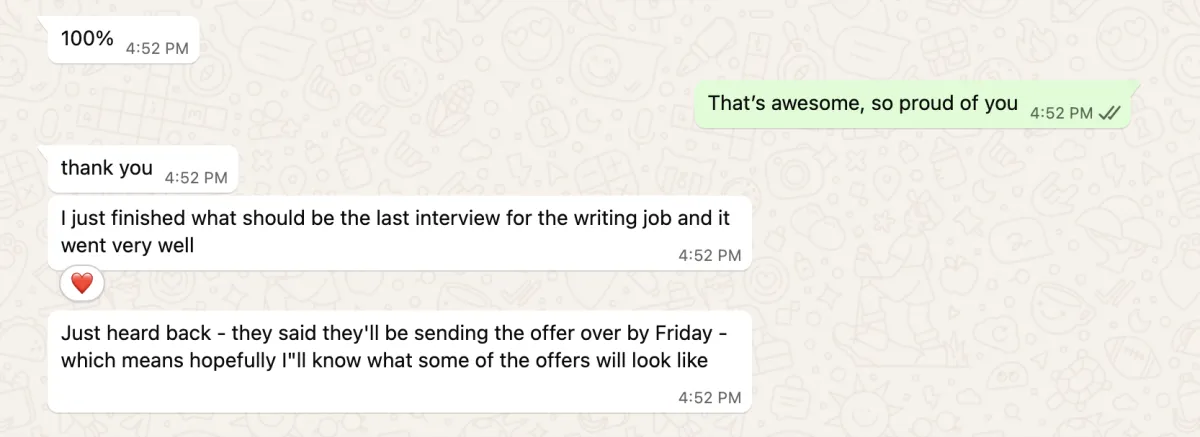This screenshot has height=437, width=1200.
Task: Select the "thank you" message bubble
Action: point(143,169)
